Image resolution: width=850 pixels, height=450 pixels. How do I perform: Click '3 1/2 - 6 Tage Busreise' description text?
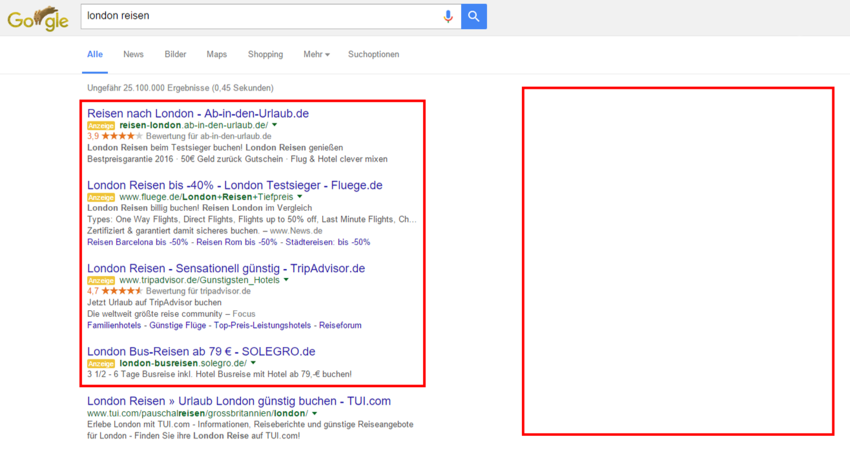click(220, 374)
